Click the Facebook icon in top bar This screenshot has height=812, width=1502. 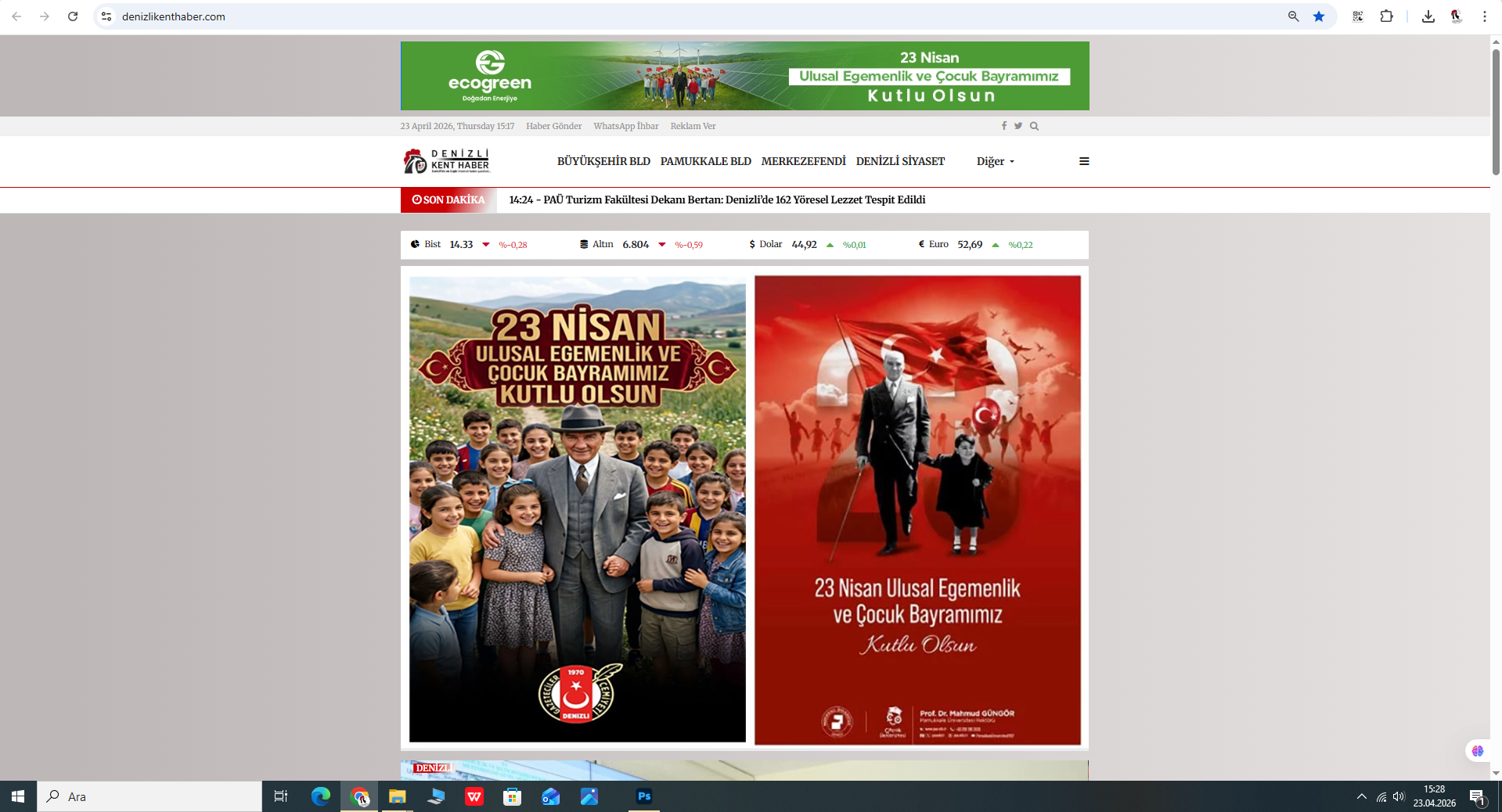click(x=1003, y=126)
